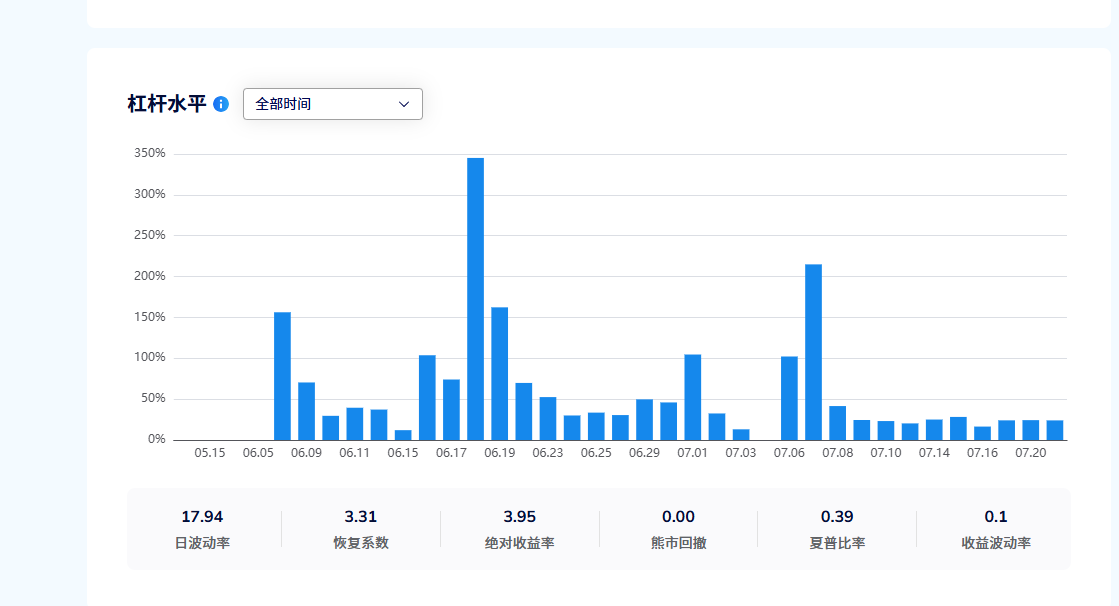Click the info icon next to 杠杆水平
Viewport: 1119px width, 606px height.
click(221, 104)
